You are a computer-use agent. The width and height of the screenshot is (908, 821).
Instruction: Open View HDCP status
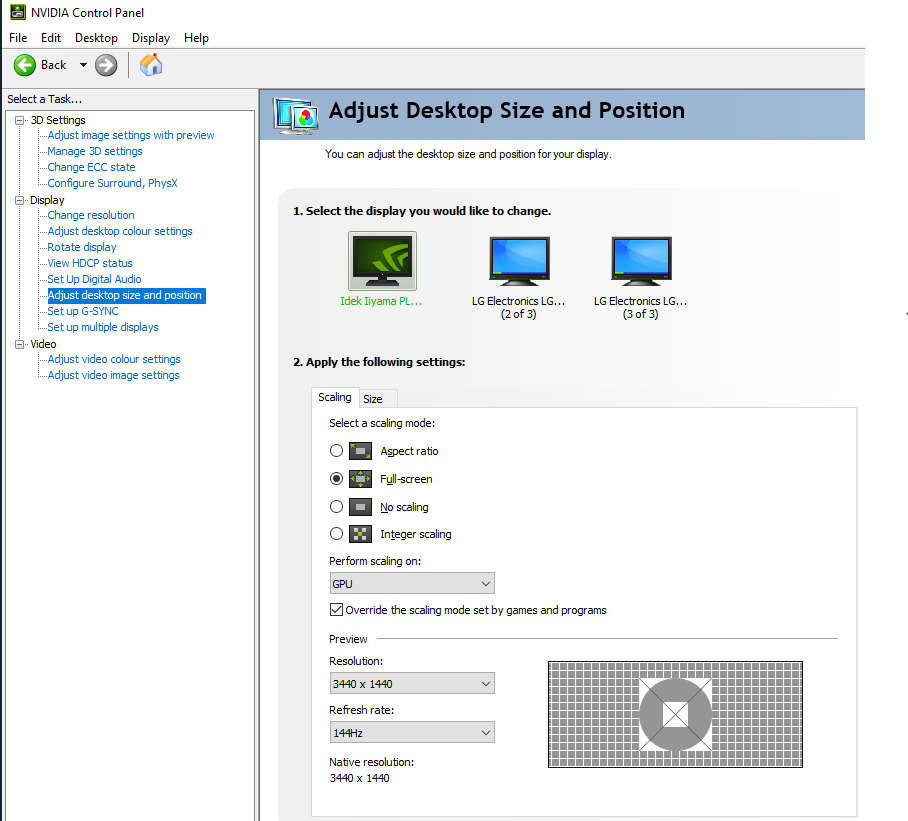[90, 263]
